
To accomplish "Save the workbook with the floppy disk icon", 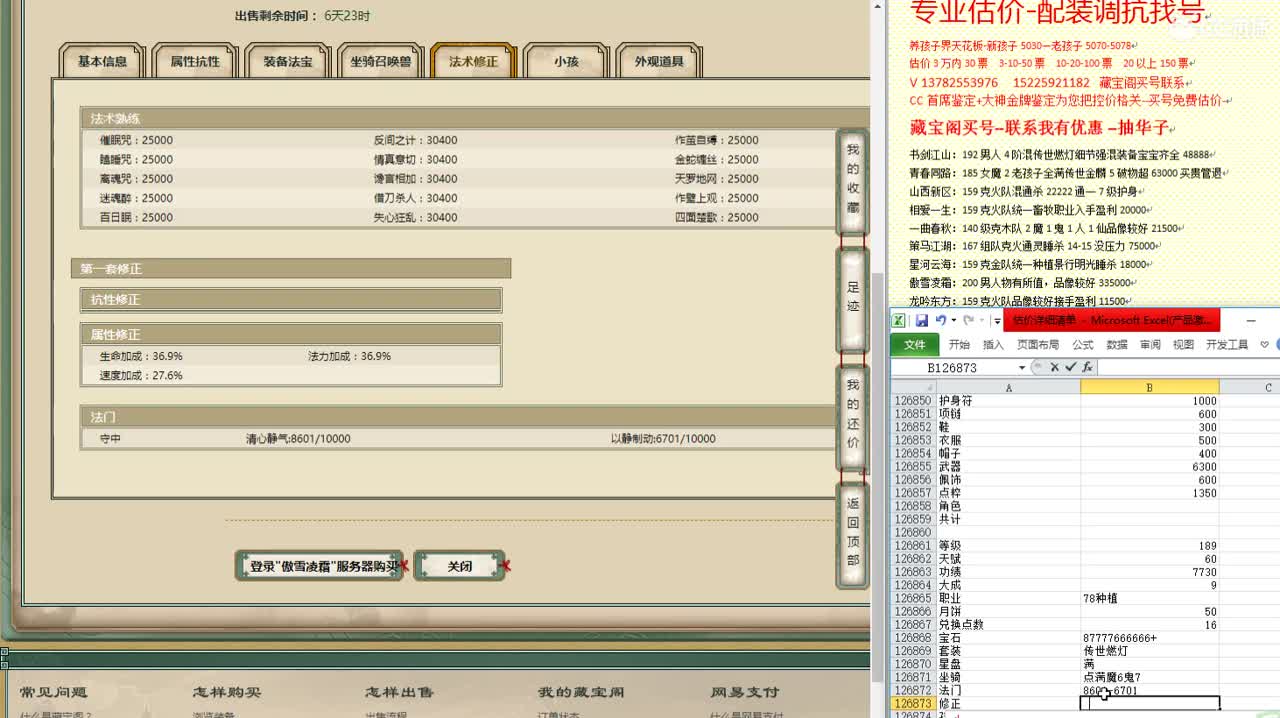I will [922, 320].
